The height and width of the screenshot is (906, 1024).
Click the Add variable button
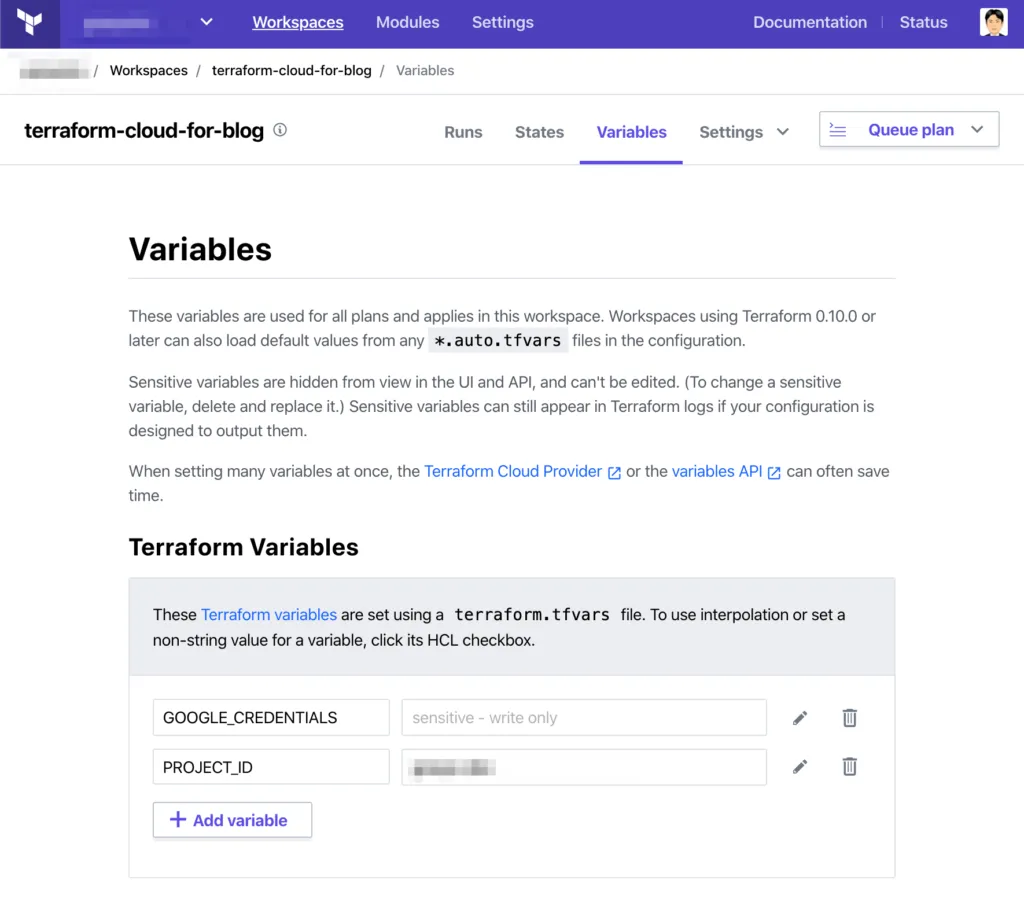[x=232, y=820]
